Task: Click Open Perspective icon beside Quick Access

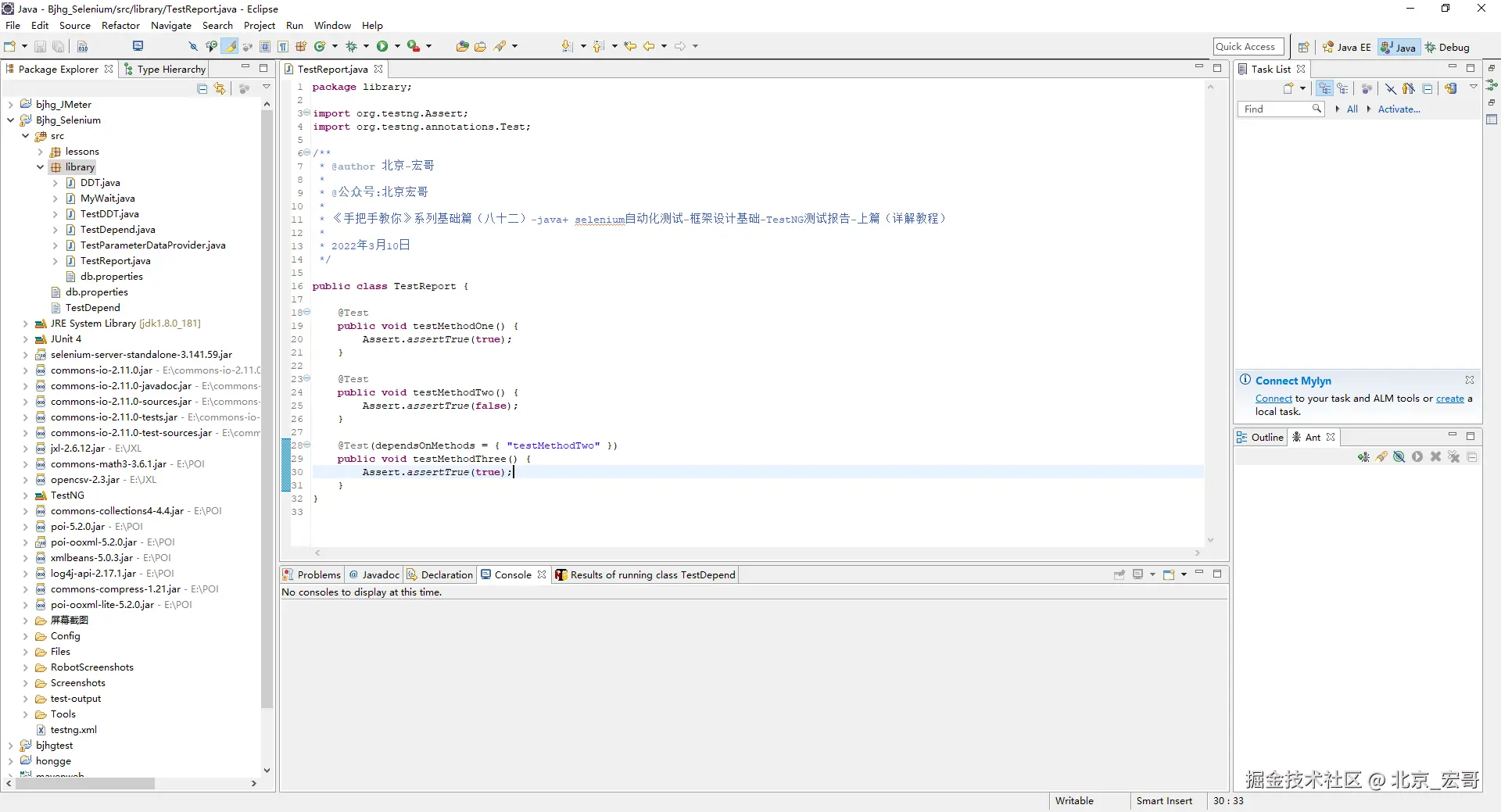Action: [x=1303, y=48]
